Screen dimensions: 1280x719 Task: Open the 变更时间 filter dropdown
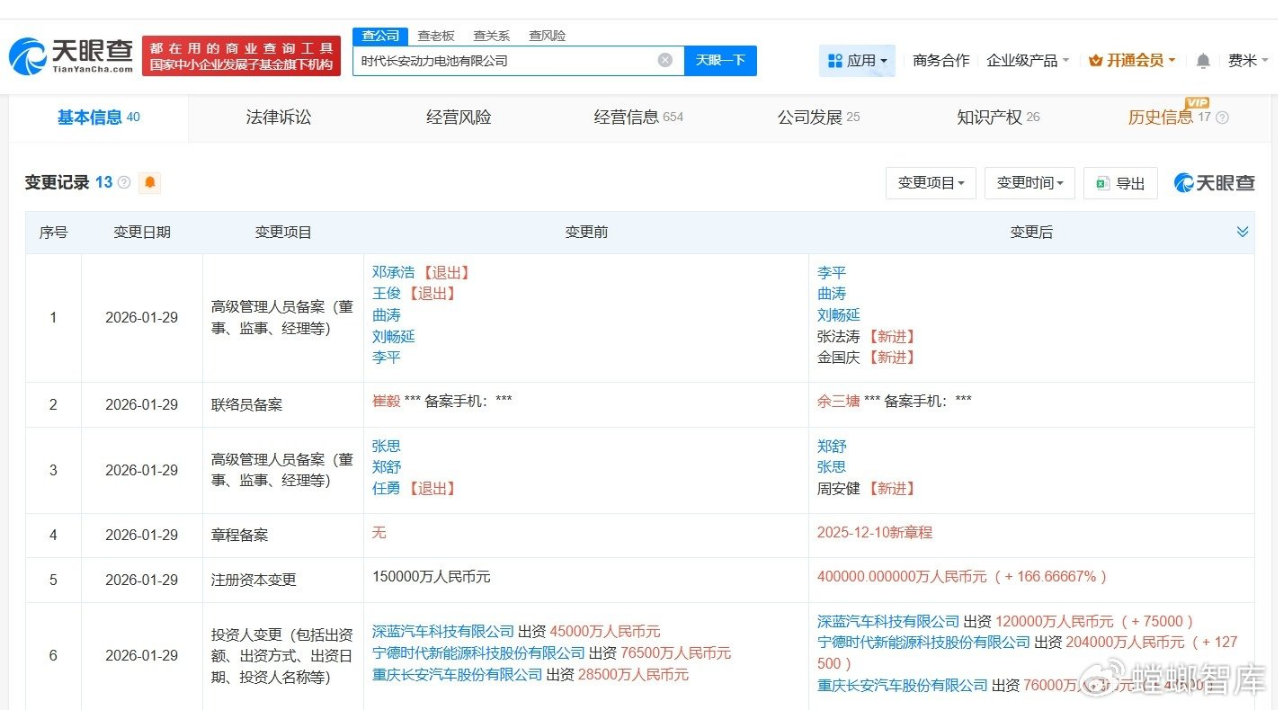pyautogui.click(x=1029, y=182)
